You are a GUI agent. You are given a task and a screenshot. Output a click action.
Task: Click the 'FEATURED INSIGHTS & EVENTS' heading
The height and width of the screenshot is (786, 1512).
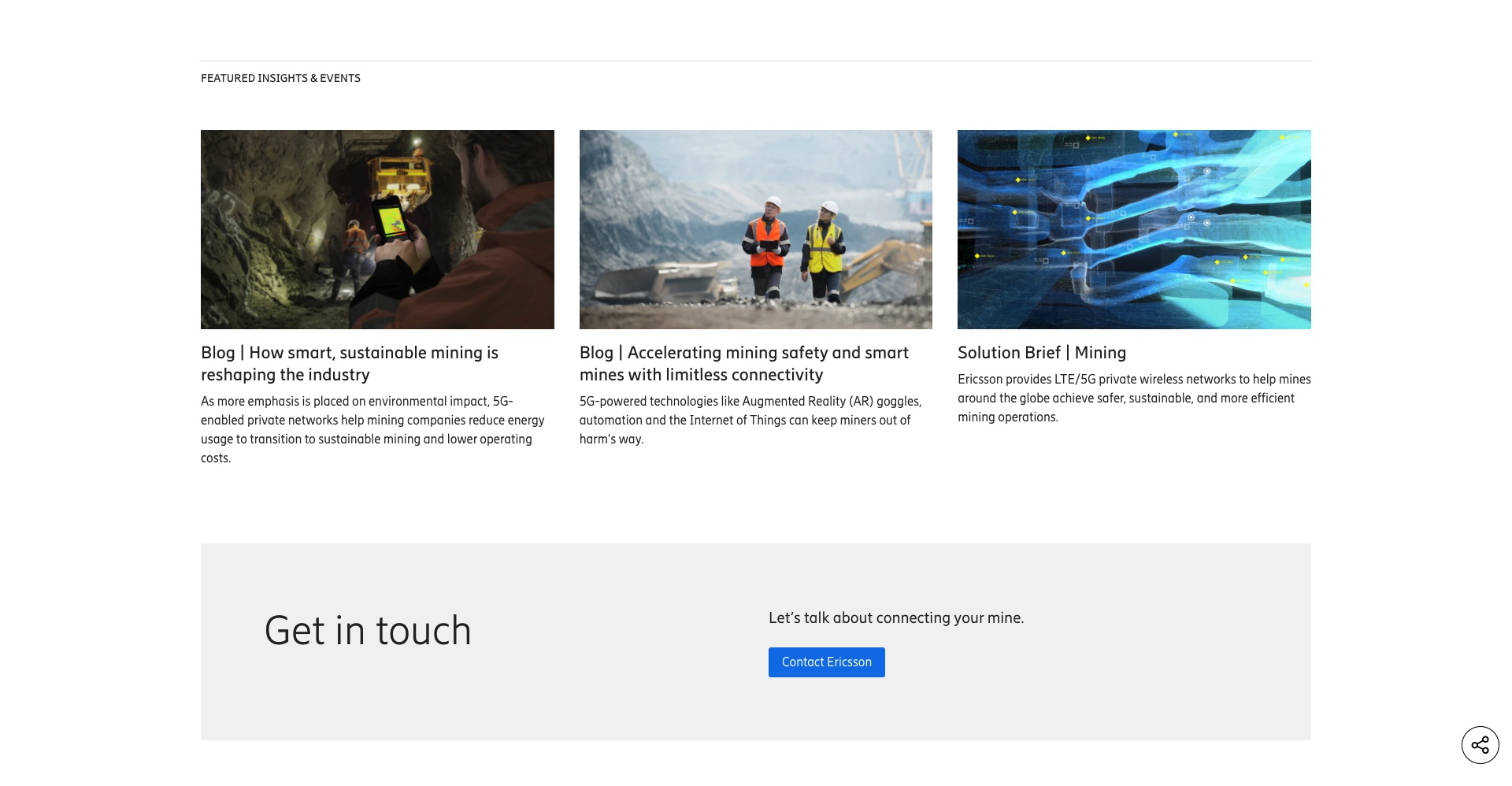[280, 78]
